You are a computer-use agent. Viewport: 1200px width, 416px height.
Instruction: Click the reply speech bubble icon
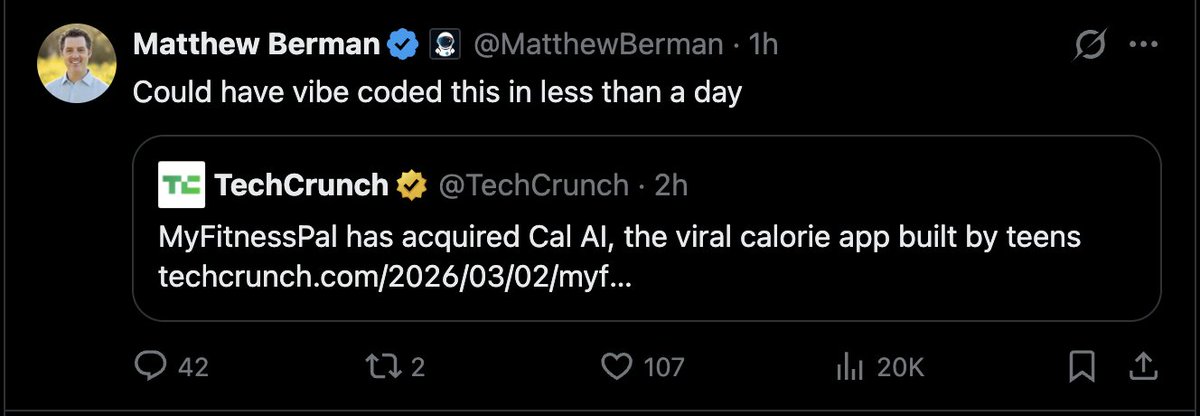pos(149,368)
